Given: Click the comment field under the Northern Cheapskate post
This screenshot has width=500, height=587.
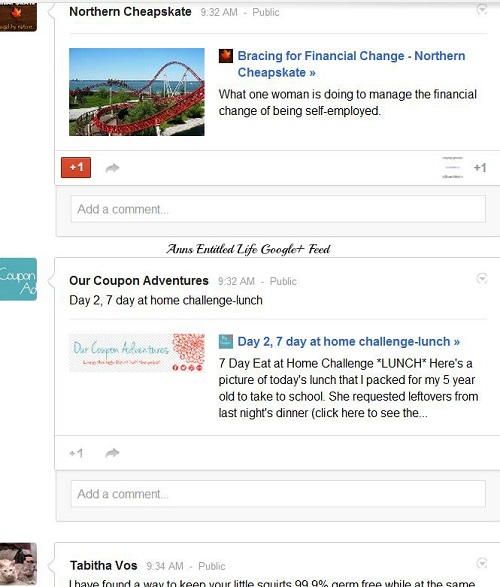Looking at the screenshot, I should click(278, 209).
